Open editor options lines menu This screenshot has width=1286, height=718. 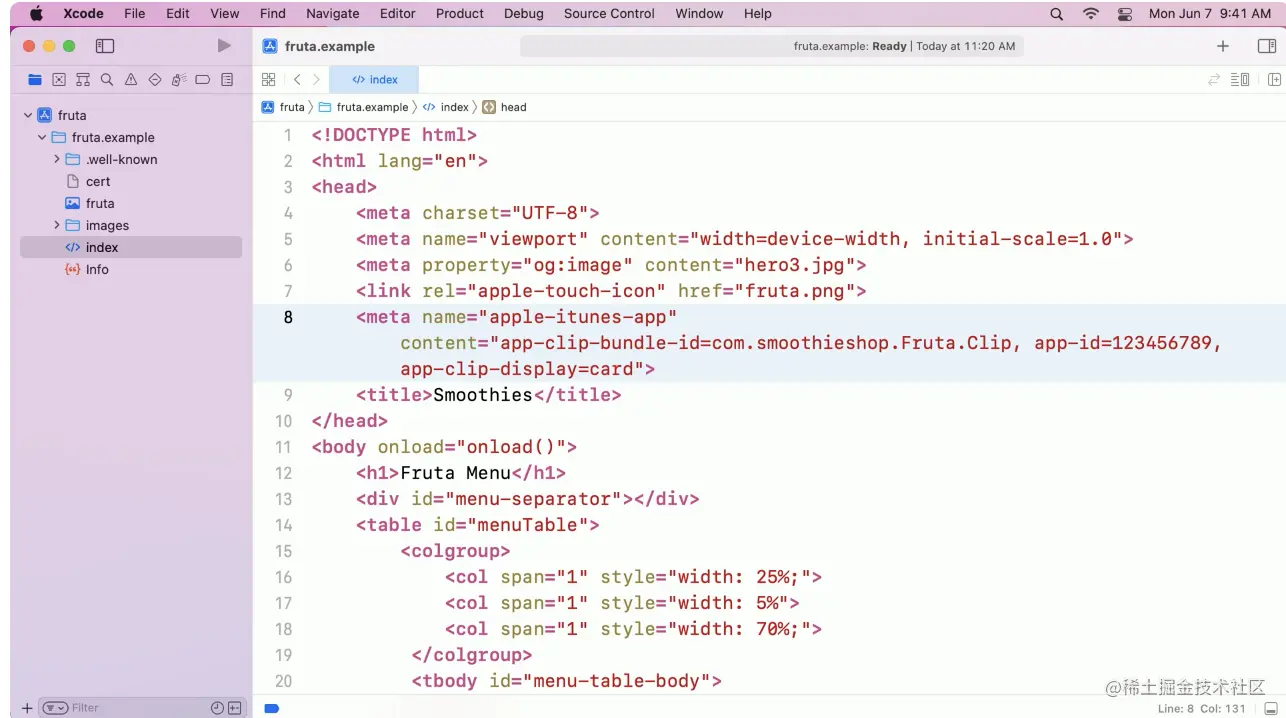(x=1240, y=80)
